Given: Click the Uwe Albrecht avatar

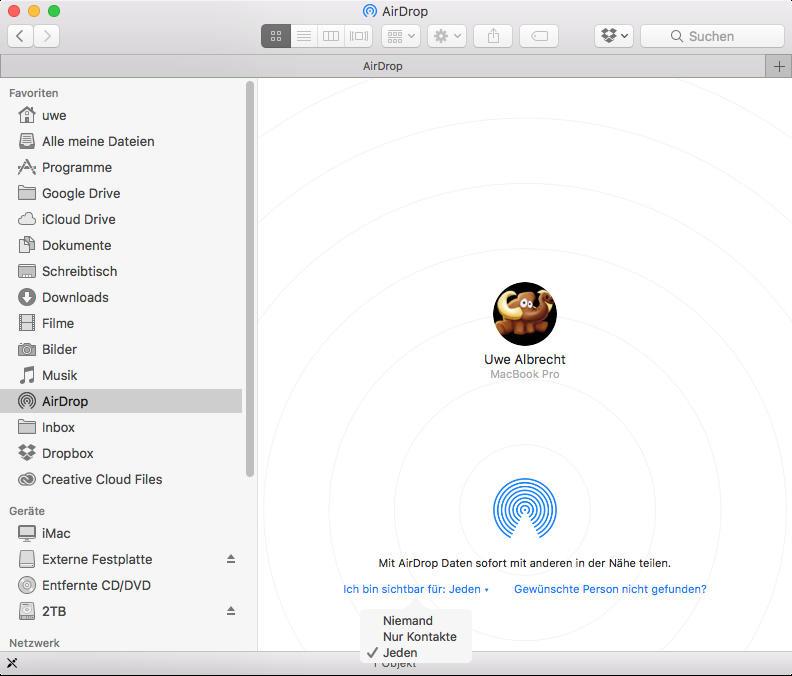Looking at the screenshot, I should (525, 314).
